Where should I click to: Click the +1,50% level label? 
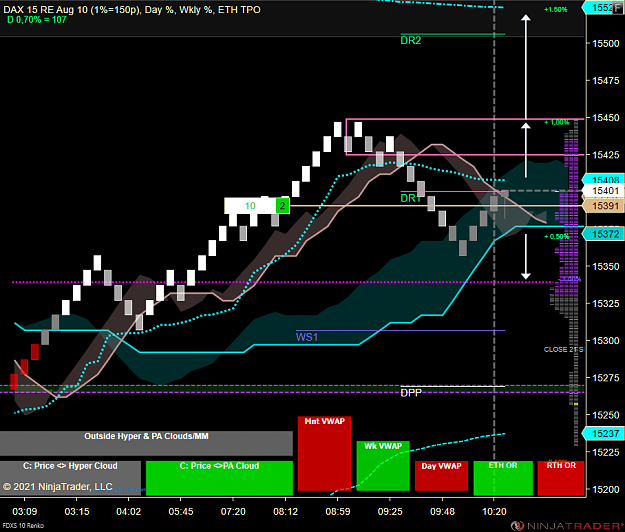[555, 10]
